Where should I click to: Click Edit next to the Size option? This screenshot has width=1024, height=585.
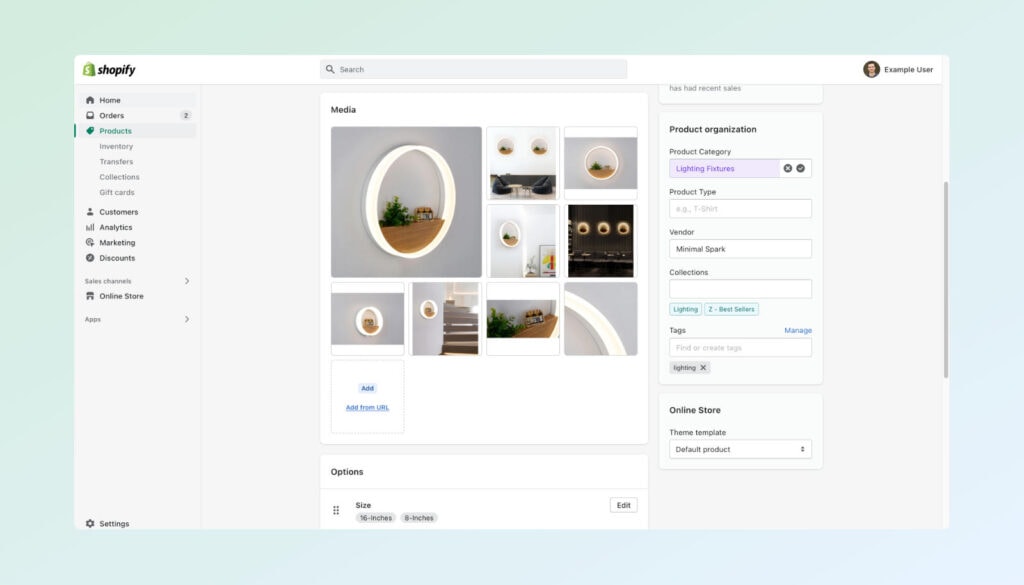pos(623,505)
